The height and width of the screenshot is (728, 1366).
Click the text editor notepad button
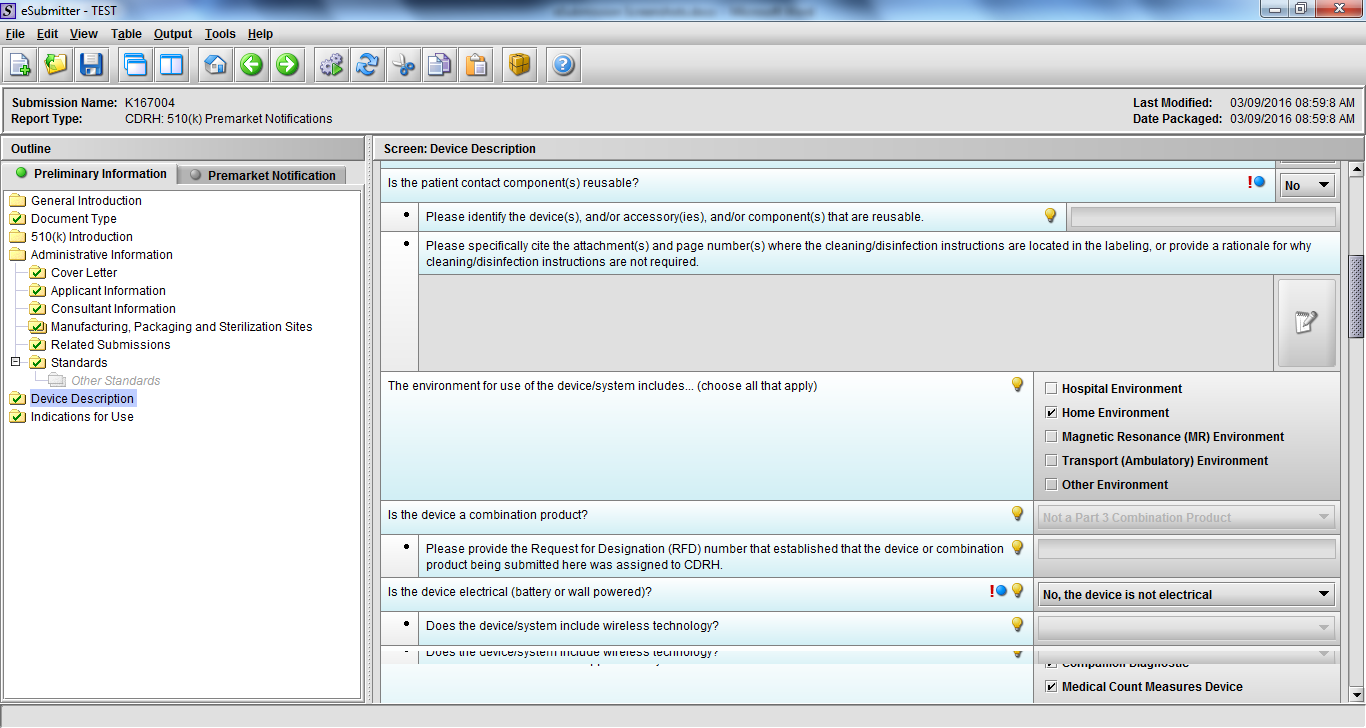coord(1306,323)
